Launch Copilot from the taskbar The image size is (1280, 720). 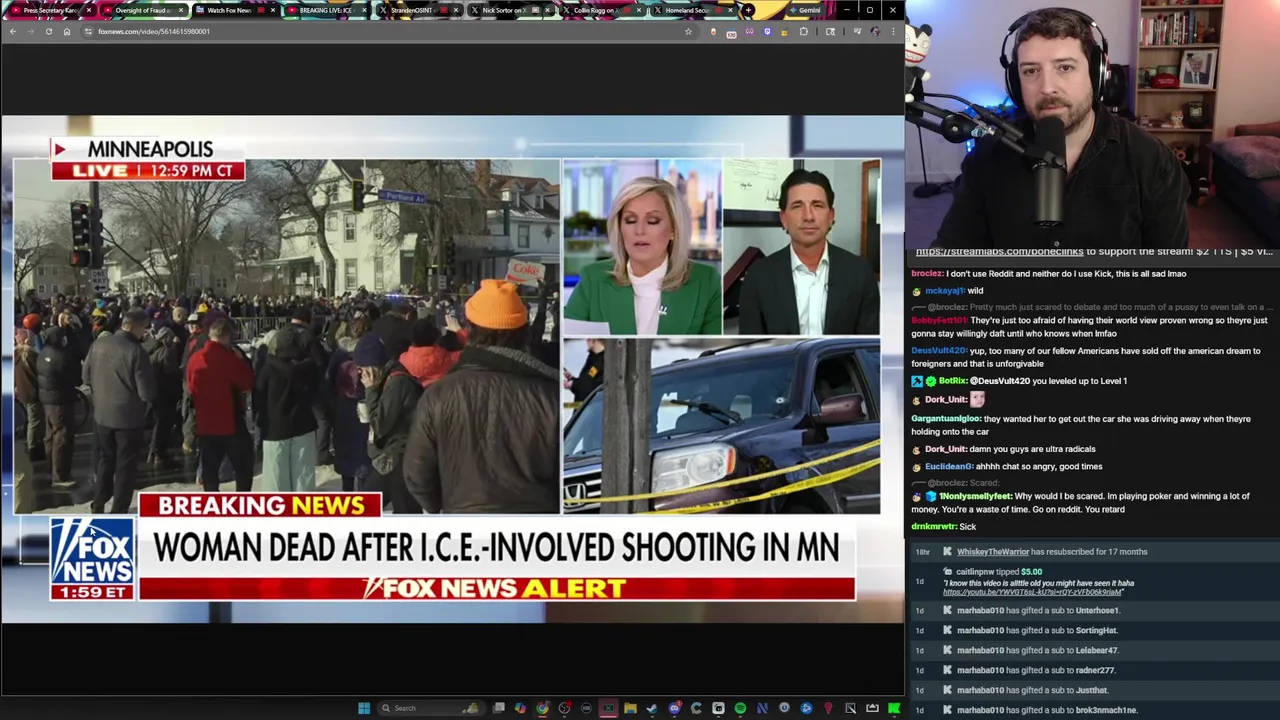click(520, 708)
